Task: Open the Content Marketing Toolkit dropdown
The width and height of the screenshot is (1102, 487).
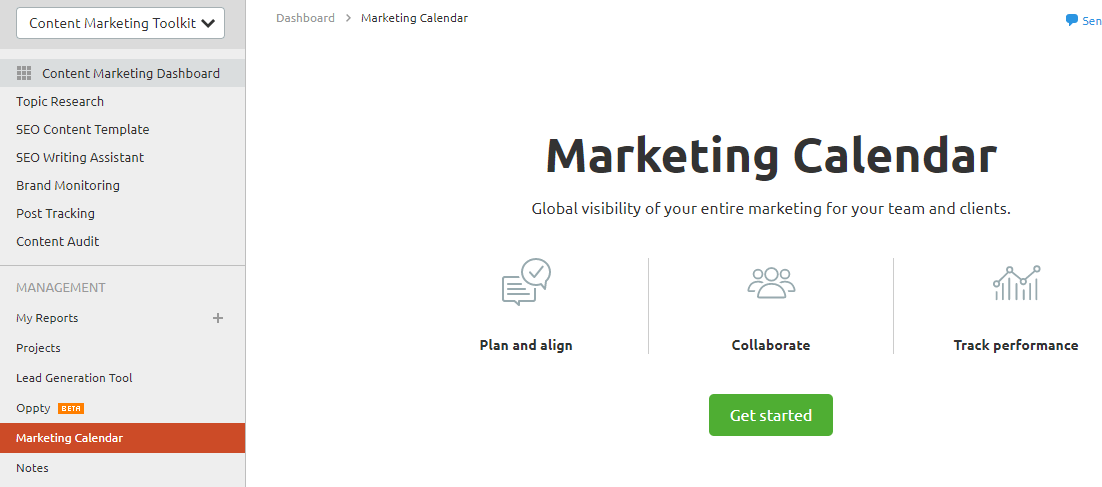Action: [121, 23]
